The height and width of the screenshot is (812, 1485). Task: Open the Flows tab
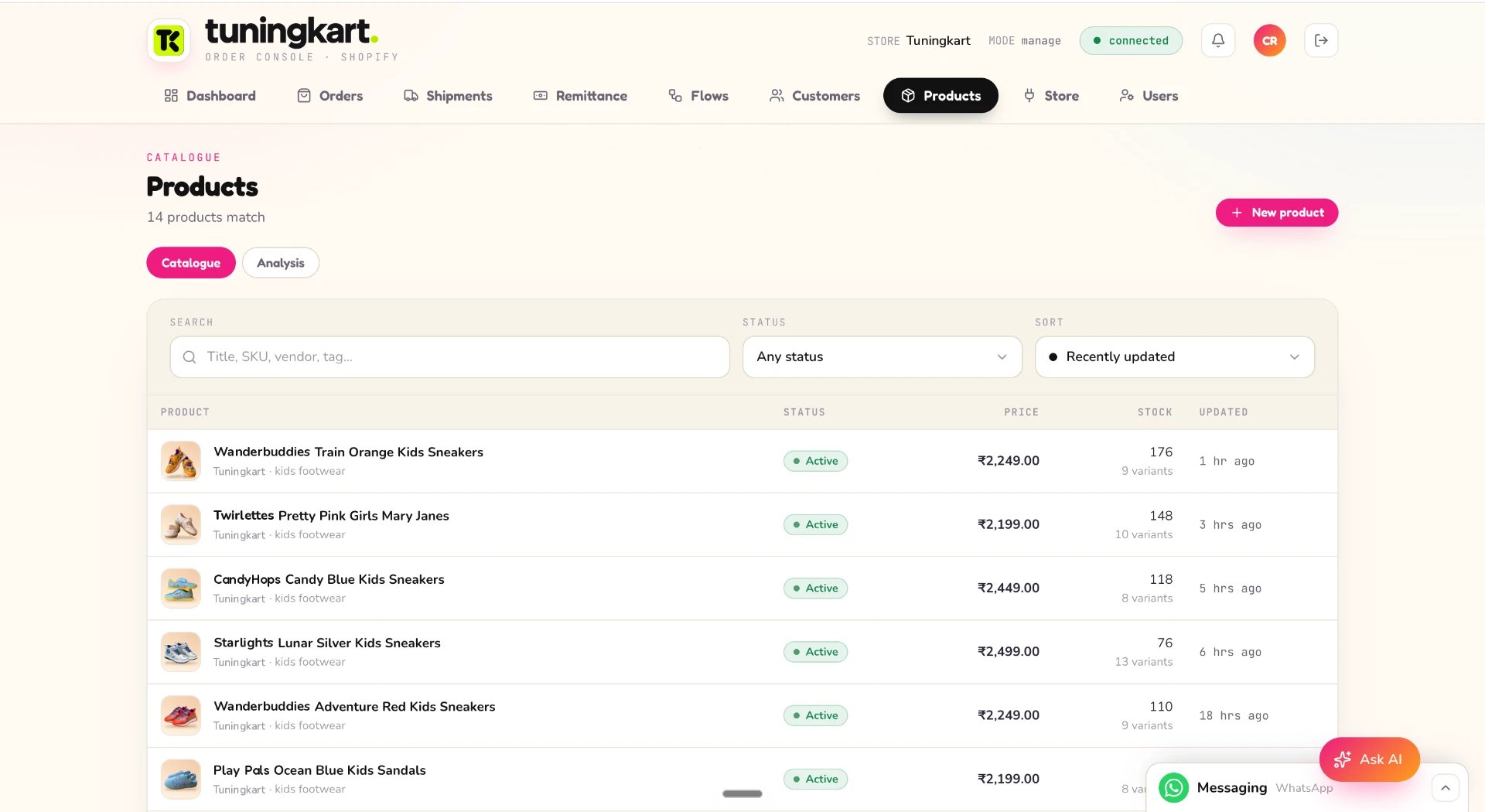point(698,96)
